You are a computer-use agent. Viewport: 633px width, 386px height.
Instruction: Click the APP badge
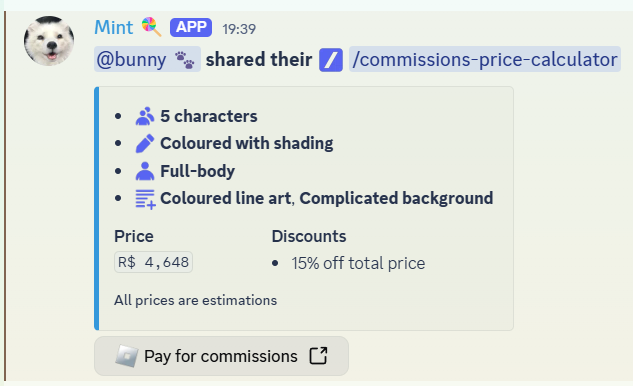(191, 27)
